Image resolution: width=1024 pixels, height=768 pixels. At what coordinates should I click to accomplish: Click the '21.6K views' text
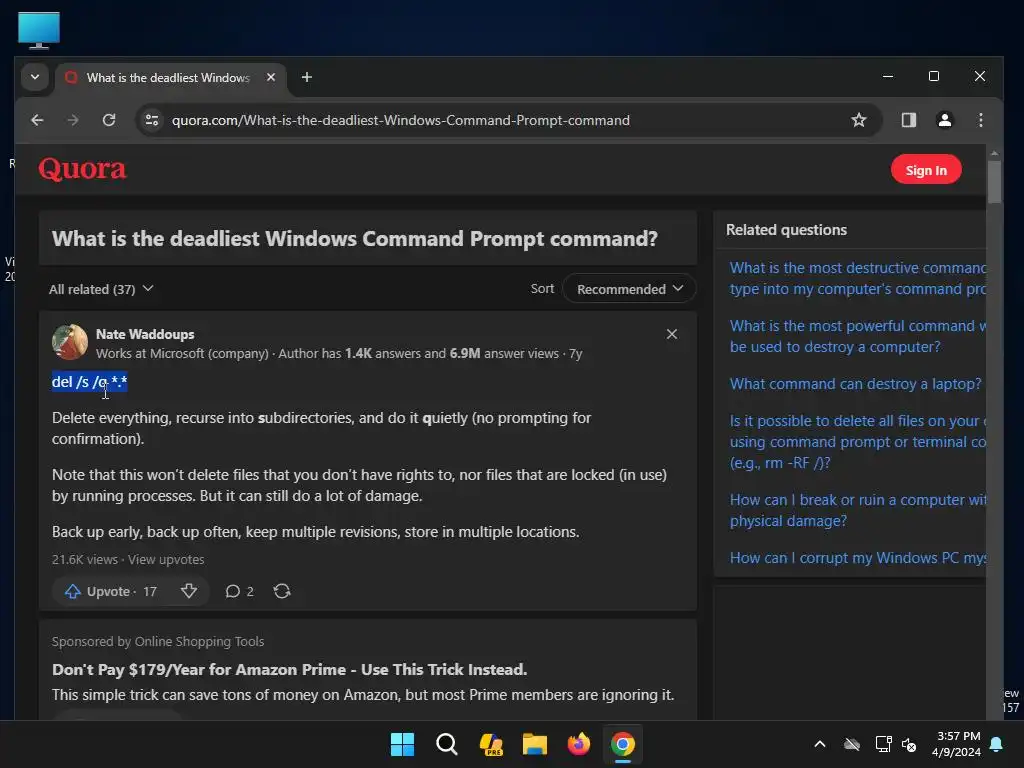[85, 560]
